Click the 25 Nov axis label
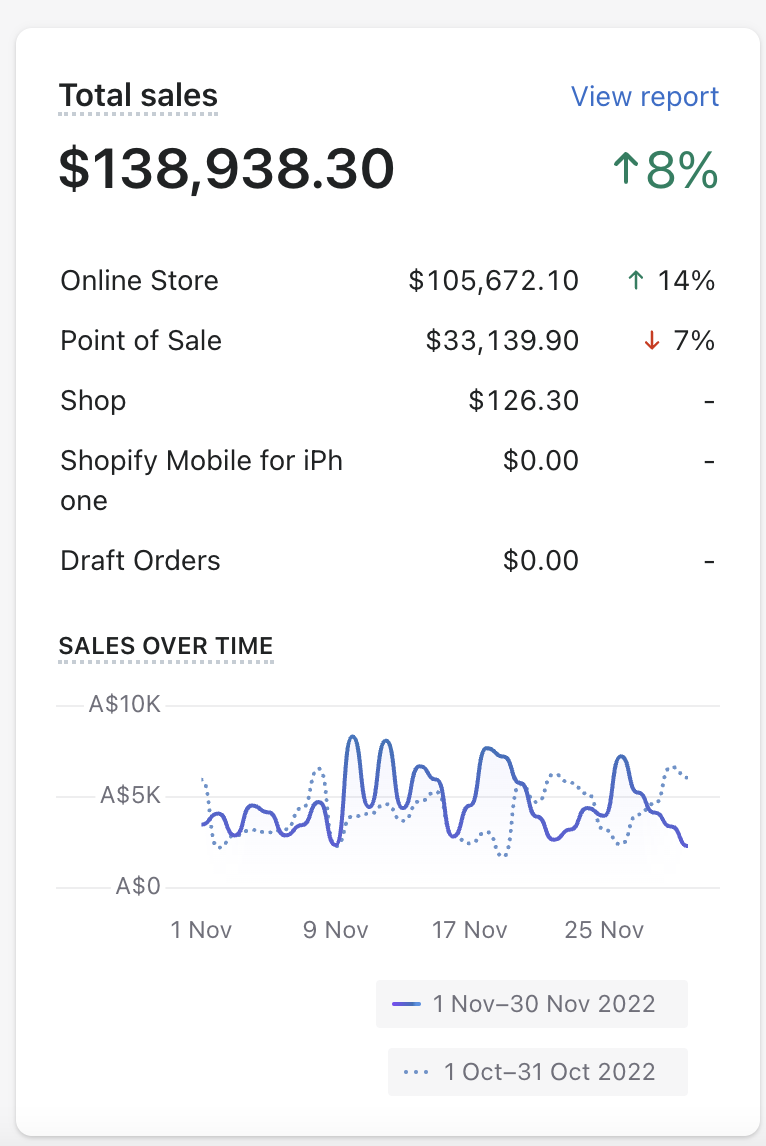Screen dimensions: 766x1146 pos(604,930)
